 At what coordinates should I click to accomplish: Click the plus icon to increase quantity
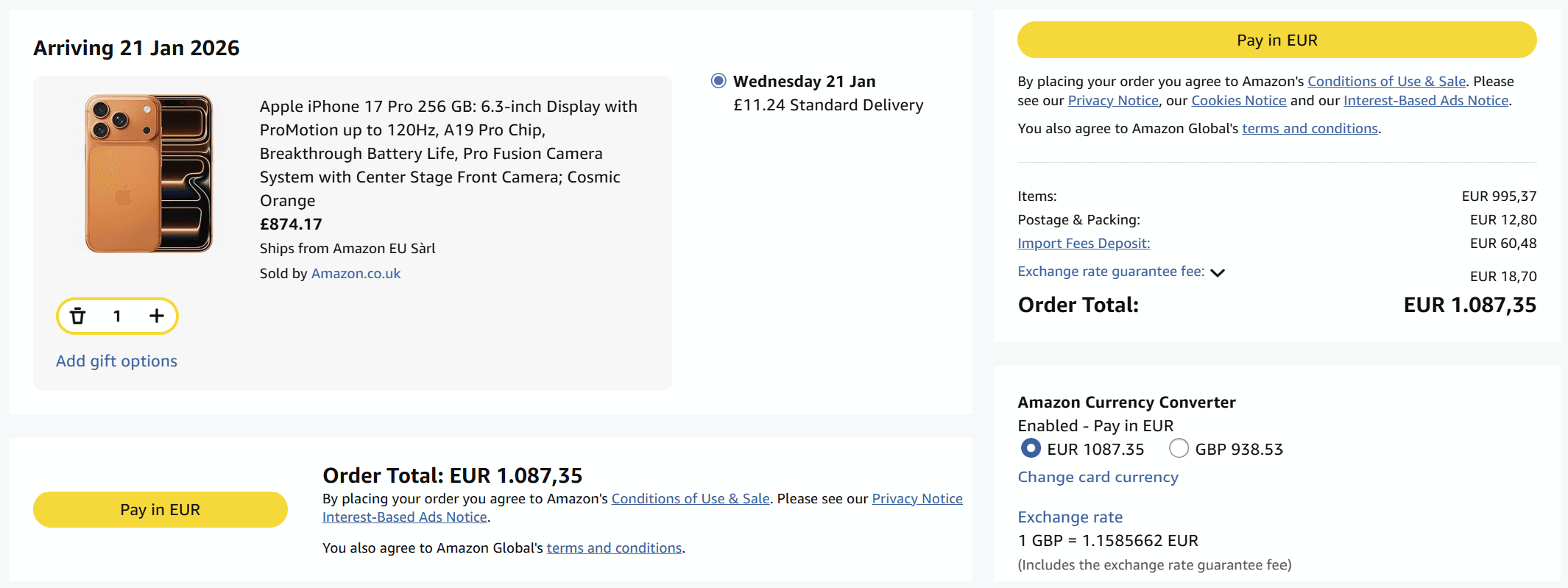coord(157,316)
